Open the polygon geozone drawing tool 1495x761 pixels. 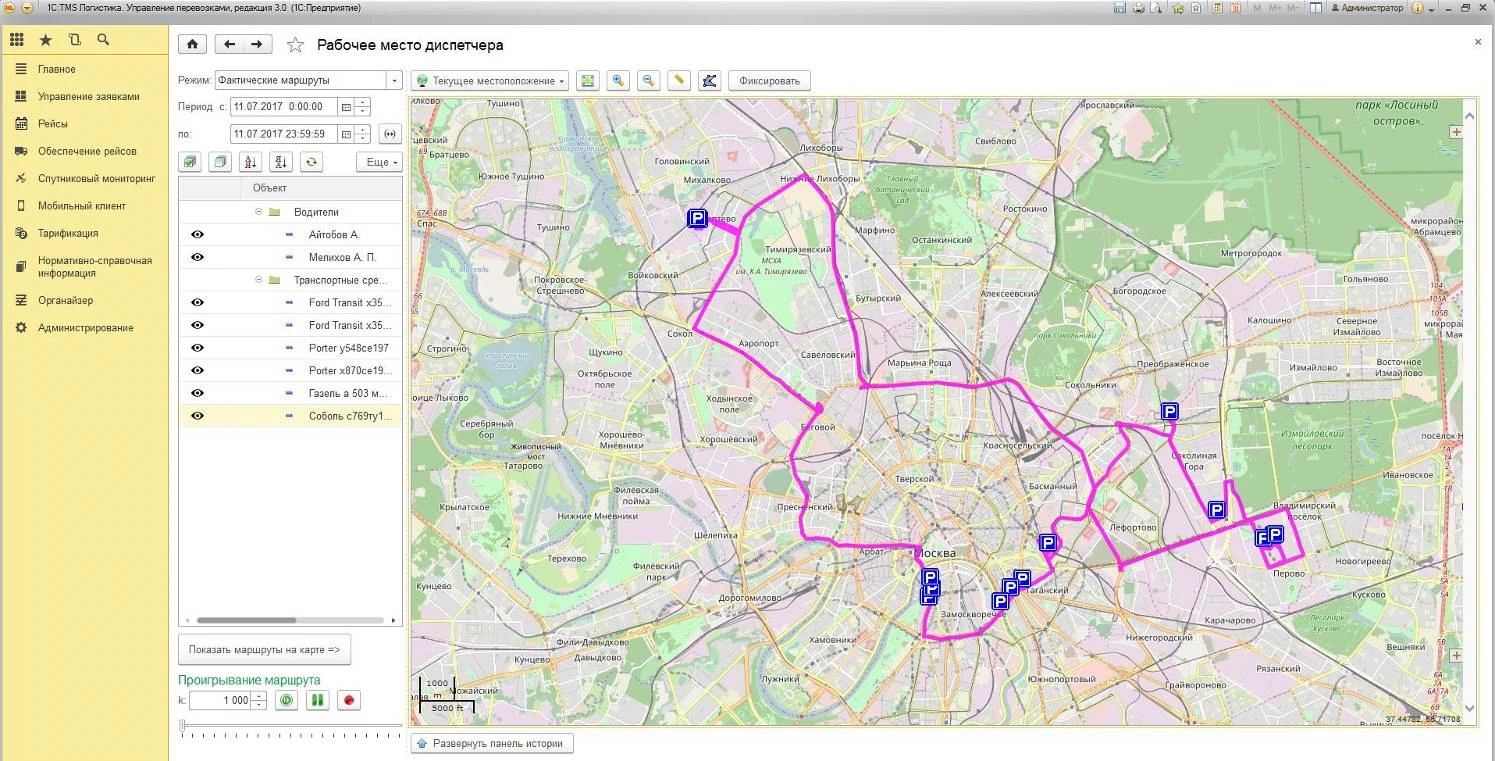(x=709, y=81)
